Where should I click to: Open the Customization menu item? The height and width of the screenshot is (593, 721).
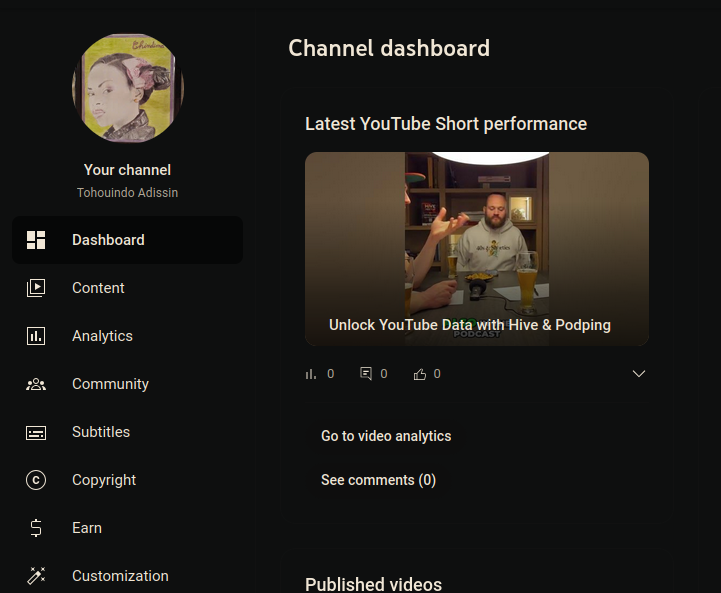tap(127, 576)
